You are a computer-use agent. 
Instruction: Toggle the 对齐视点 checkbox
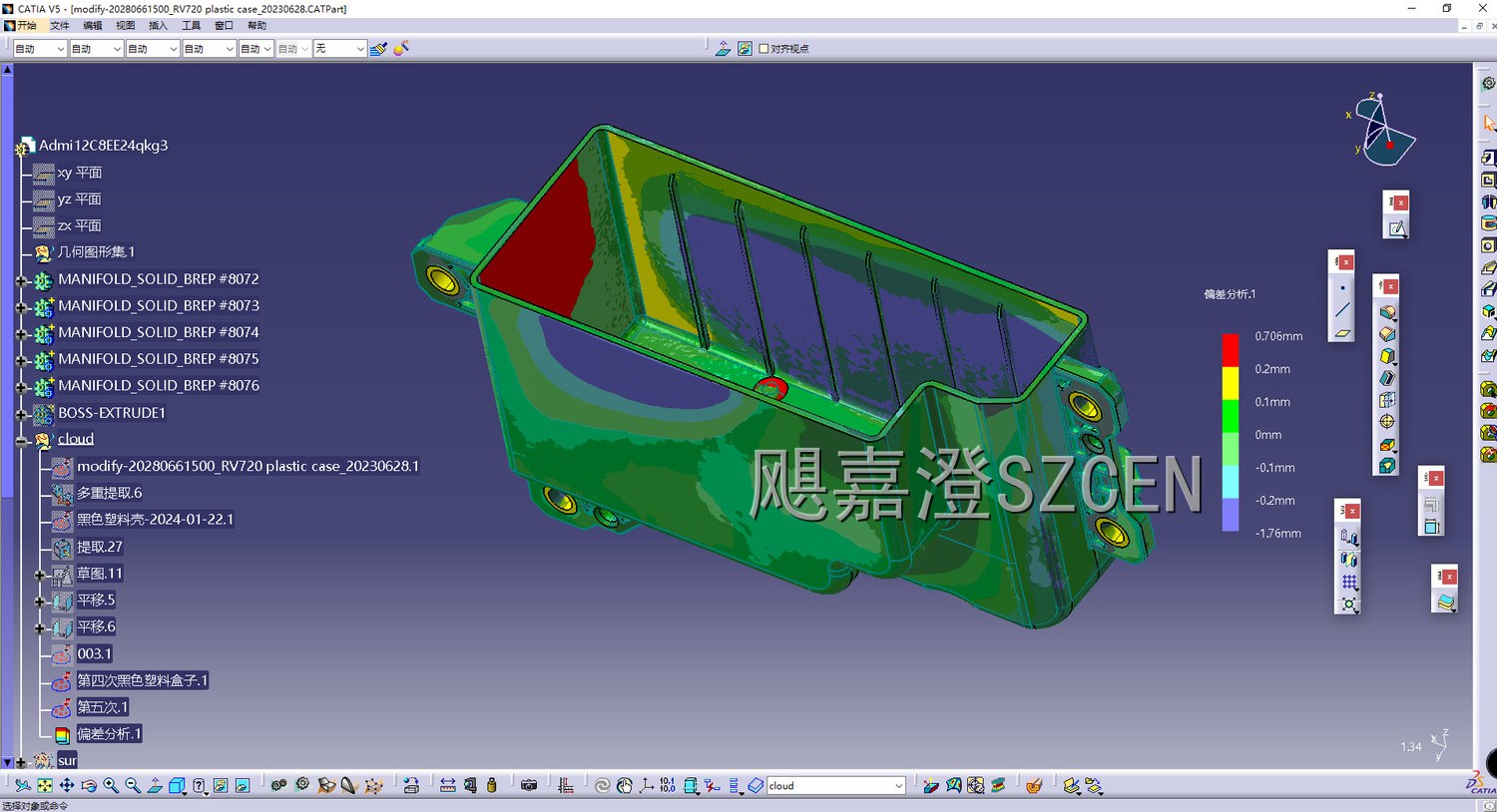click(763, 48)
